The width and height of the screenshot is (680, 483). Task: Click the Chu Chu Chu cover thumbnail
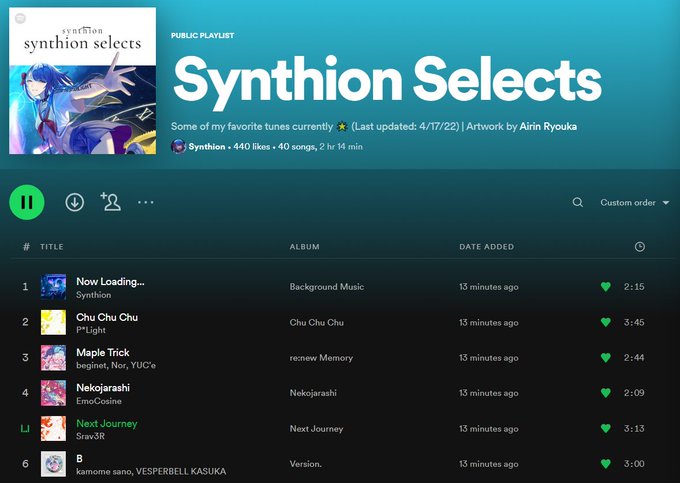53,322
